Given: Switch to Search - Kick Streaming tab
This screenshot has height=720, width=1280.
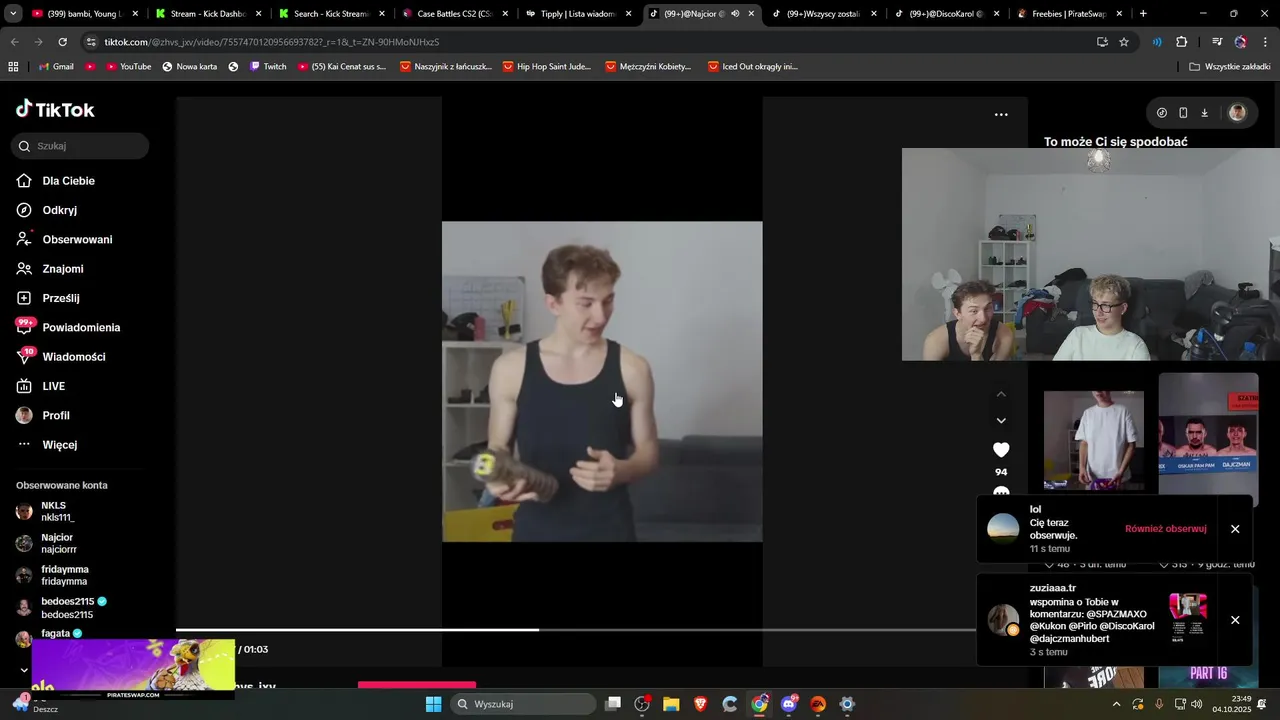Looking at the screenshot, I should pyautogui.click(x=331, y=14).
